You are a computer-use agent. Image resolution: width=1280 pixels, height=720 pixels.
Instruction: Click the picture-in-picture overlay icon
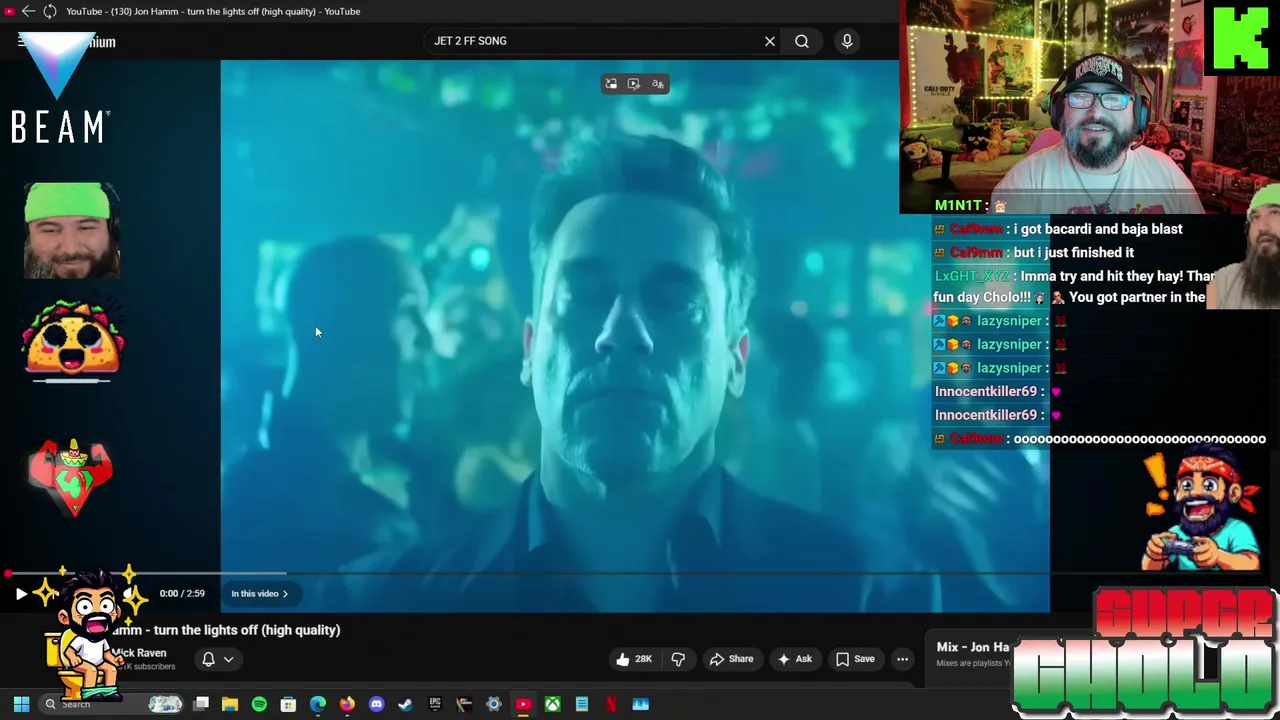coord(611,84)
